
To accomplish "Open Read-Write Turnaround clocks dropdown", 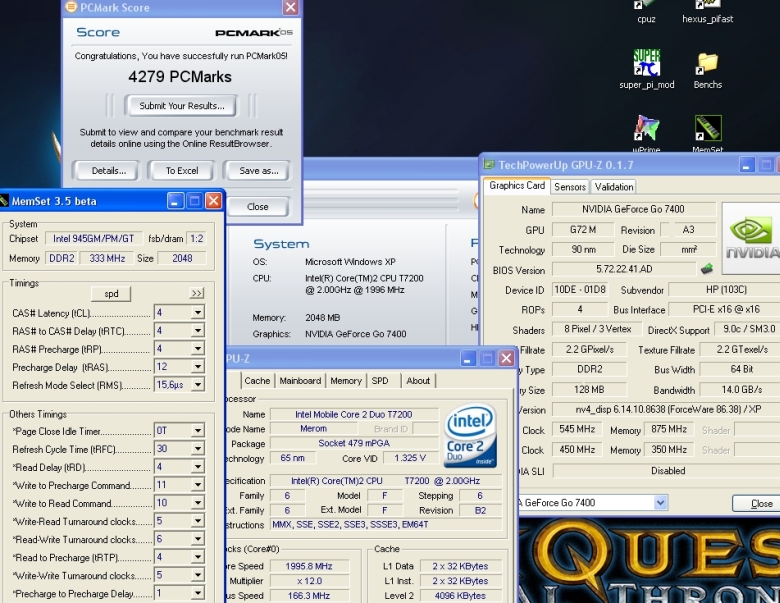I will 197,539.
